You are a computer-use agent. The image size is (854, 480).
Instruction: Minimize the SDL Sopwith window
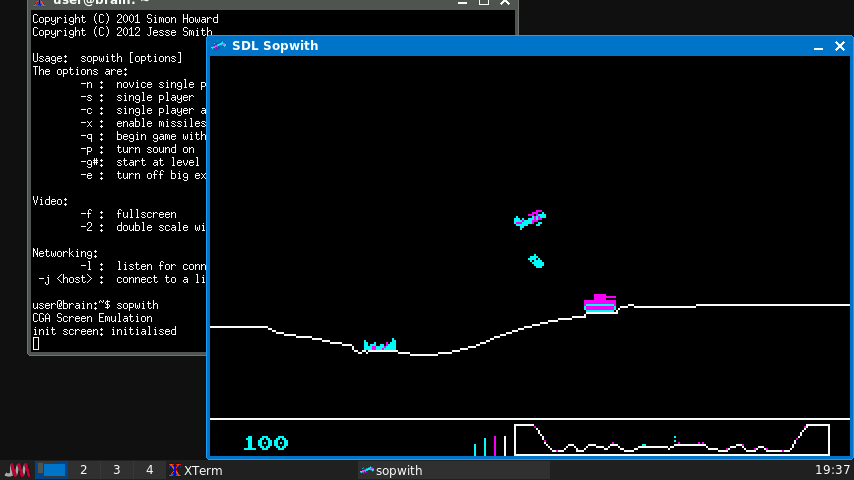[817, 46]
